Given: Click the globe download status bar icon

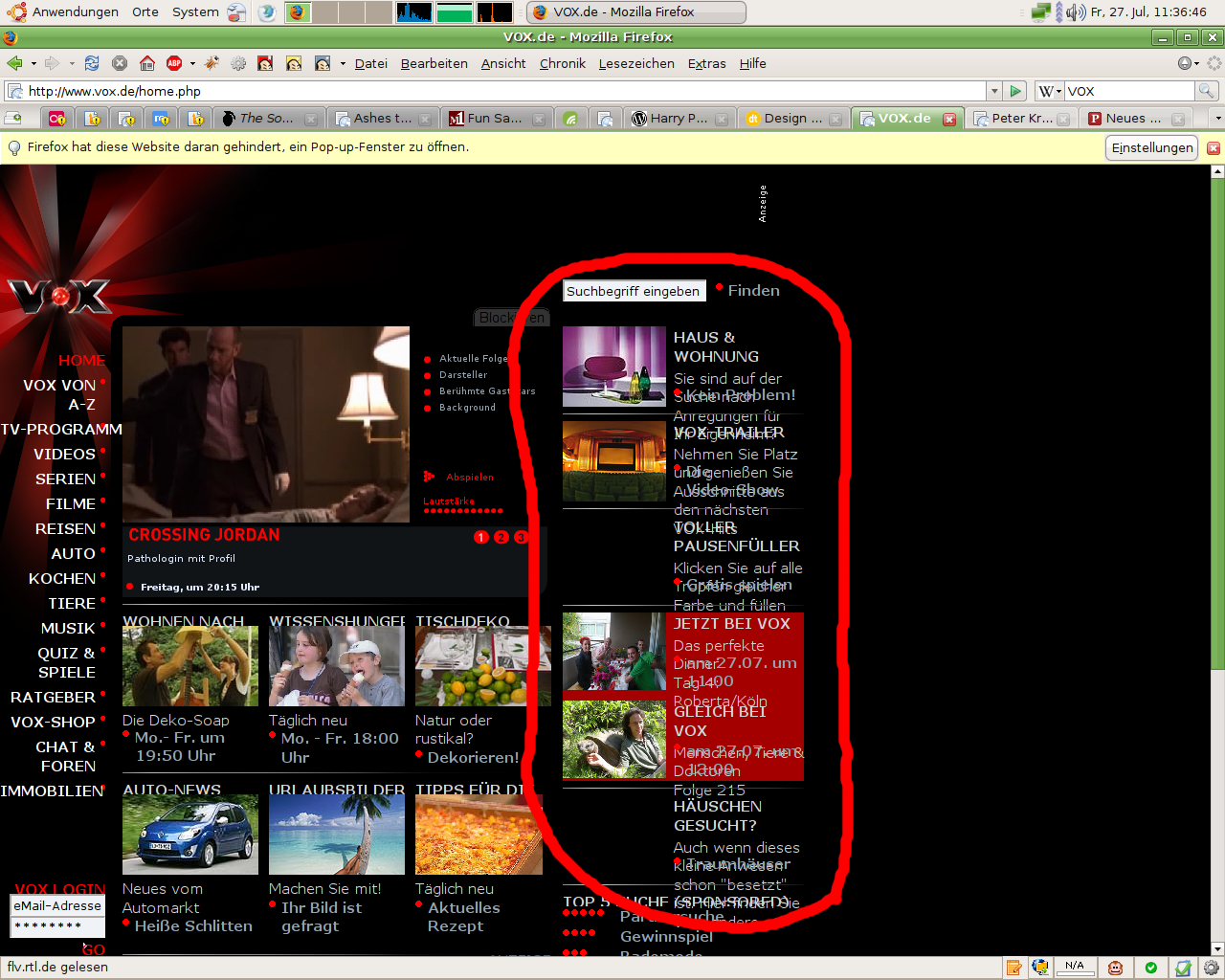Looking at the screenshot, I should (x=1040, y=968).
